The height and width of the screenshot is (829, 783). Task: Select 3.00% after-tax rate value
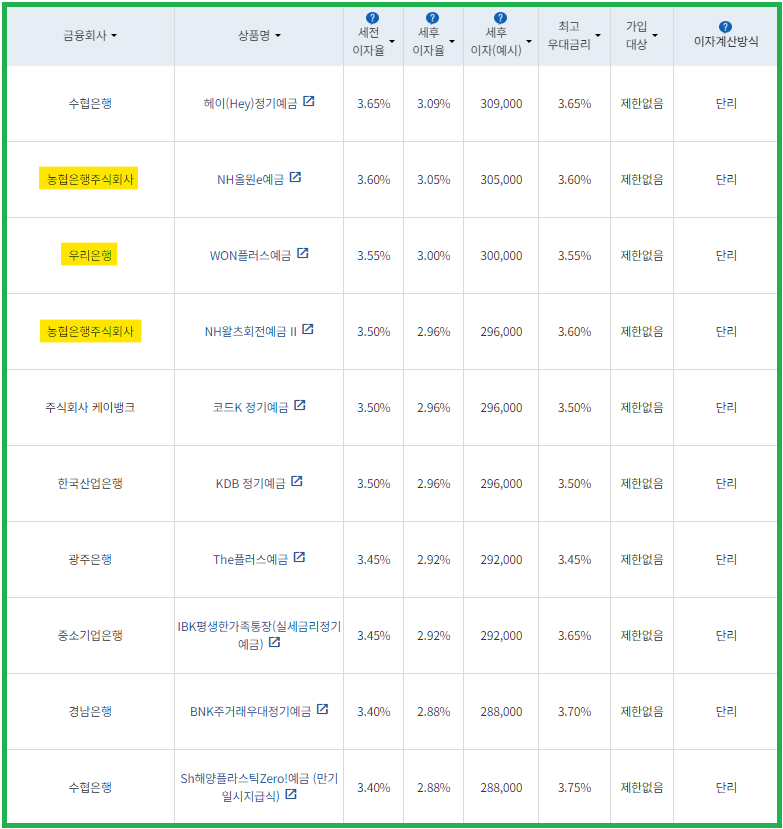(434, 256)
